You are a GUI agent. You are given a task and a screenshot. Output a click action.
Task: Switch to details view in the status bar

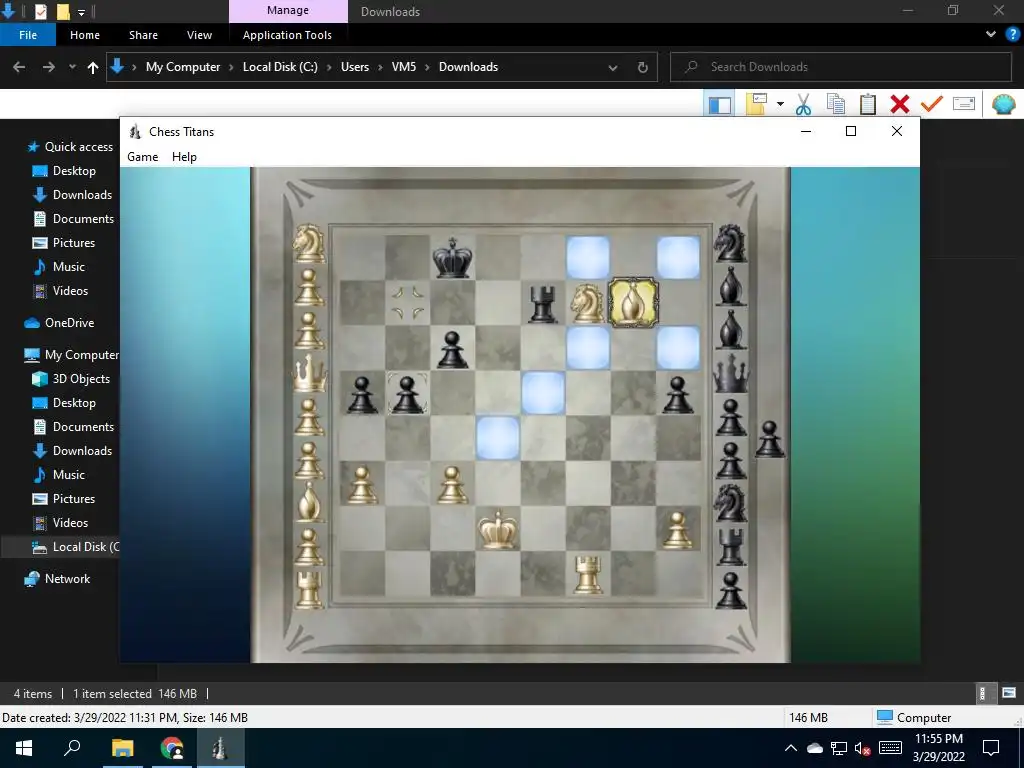(x=982, y=693)
